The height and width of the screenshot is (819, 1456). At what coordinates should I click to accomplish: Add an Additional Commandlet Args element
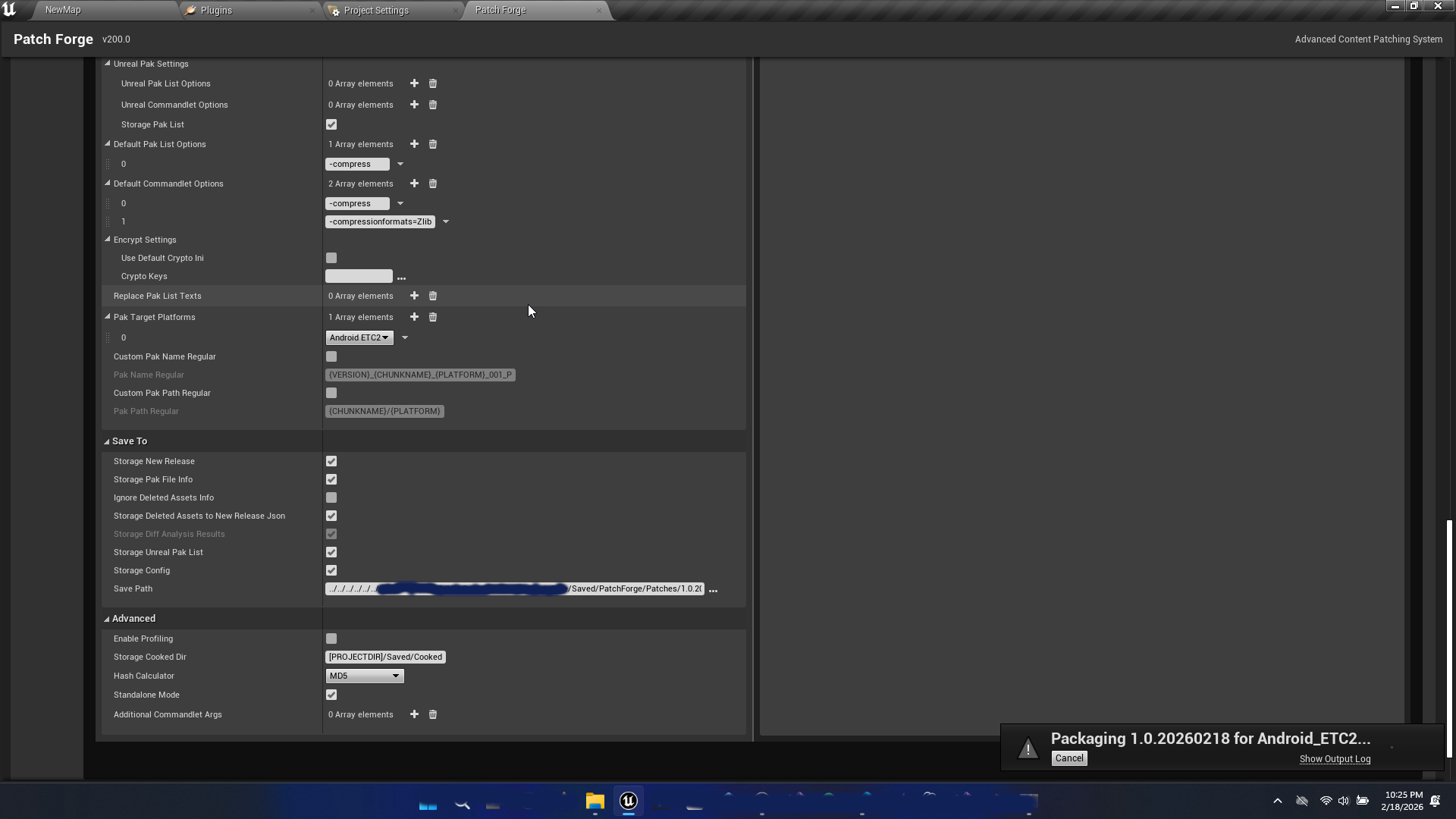pyautogui.click(x=414, y=714)
